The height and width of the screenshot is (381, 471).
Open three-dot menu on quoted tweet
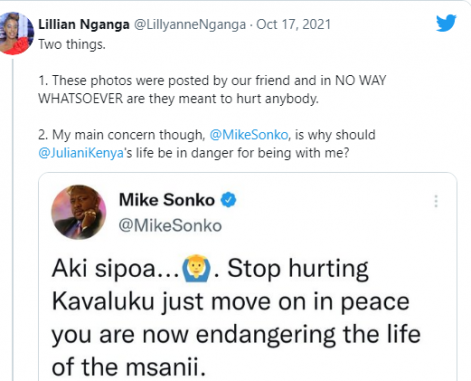pyautogui.click(x=436, y=201)
